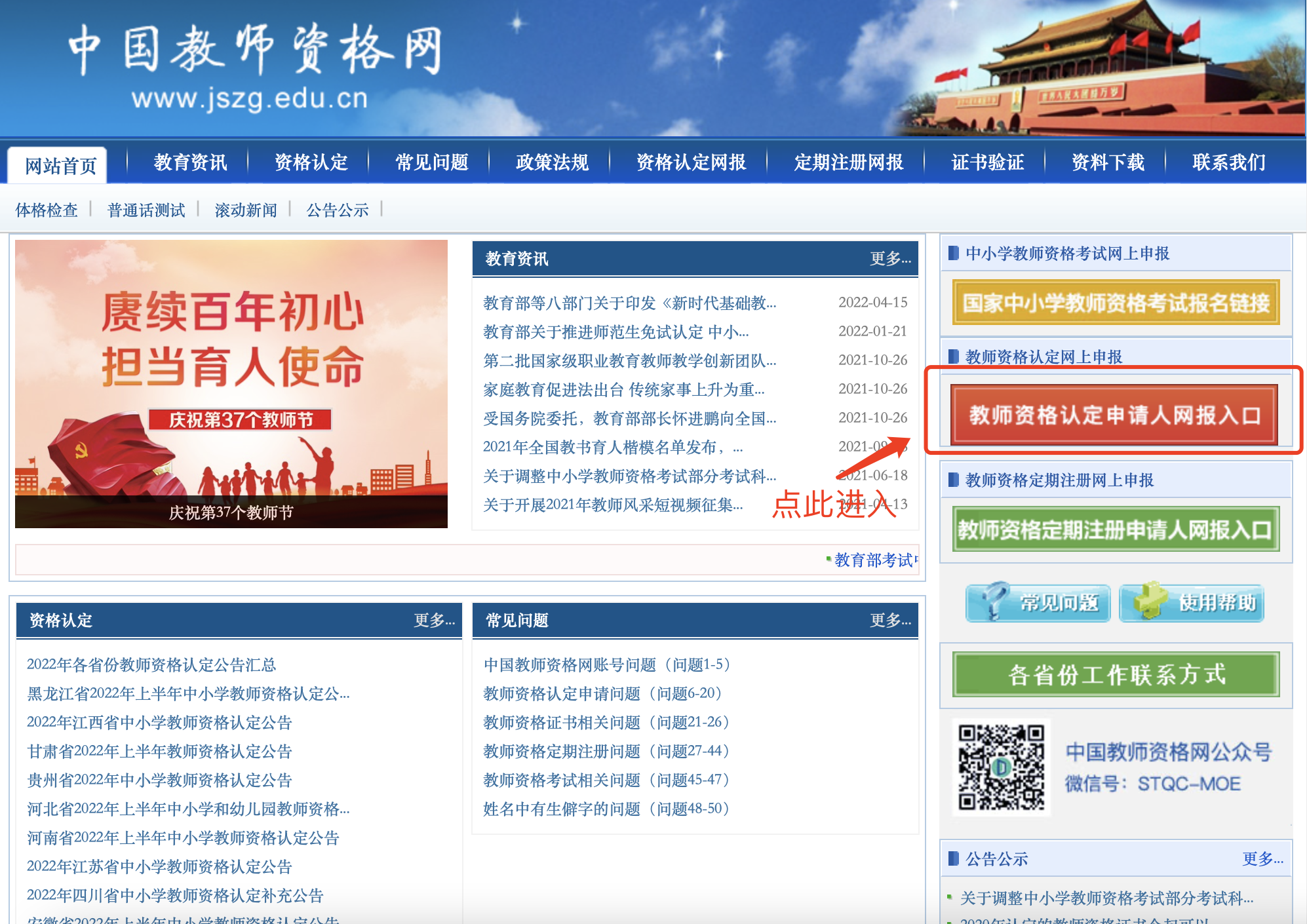Click the question mark 常见问题 icon button

[1038, 602]
